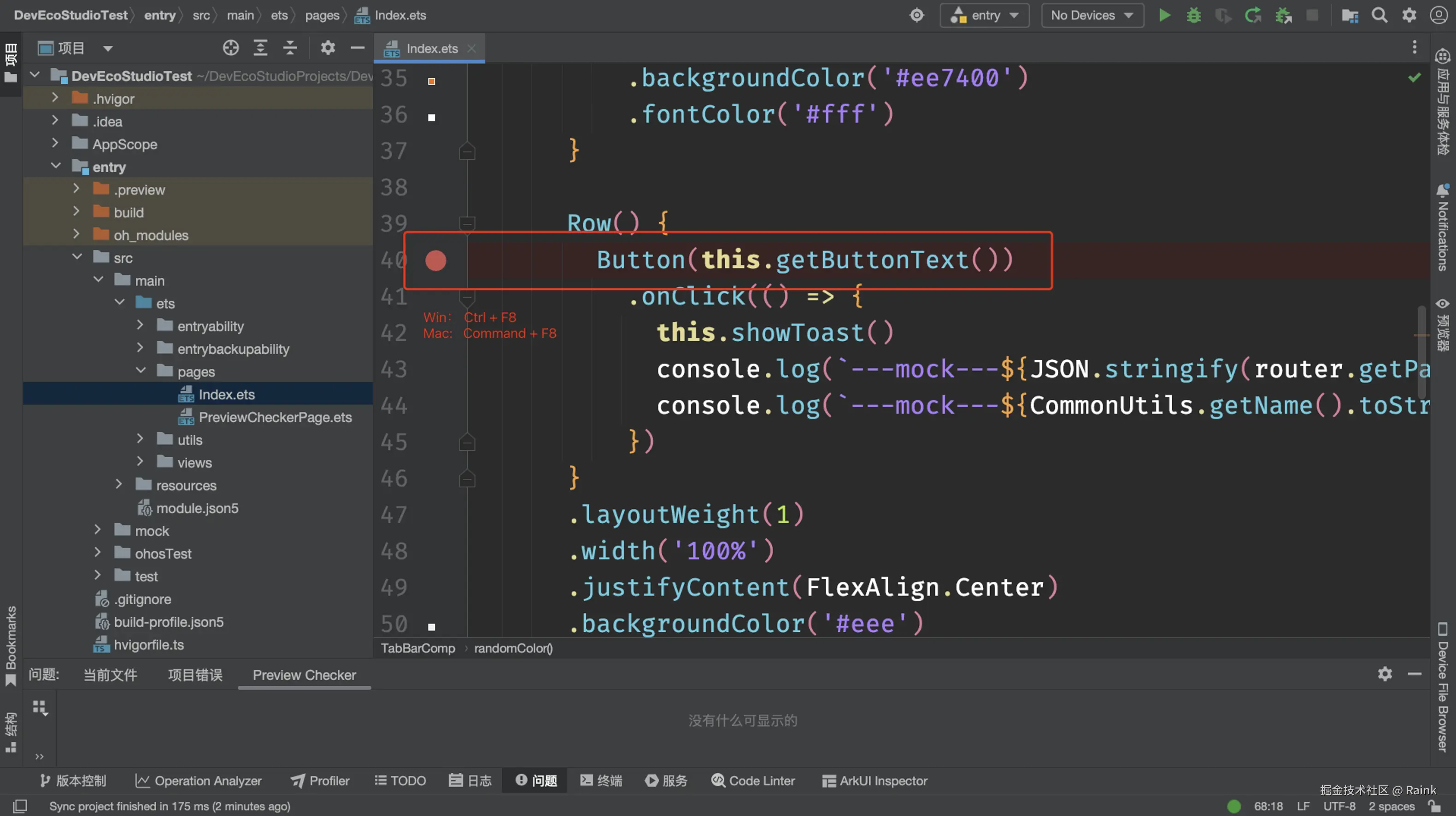The width and height of the screenshot is (1456, 816).
Task: Expand the utils folder
Action: (140, 439)
